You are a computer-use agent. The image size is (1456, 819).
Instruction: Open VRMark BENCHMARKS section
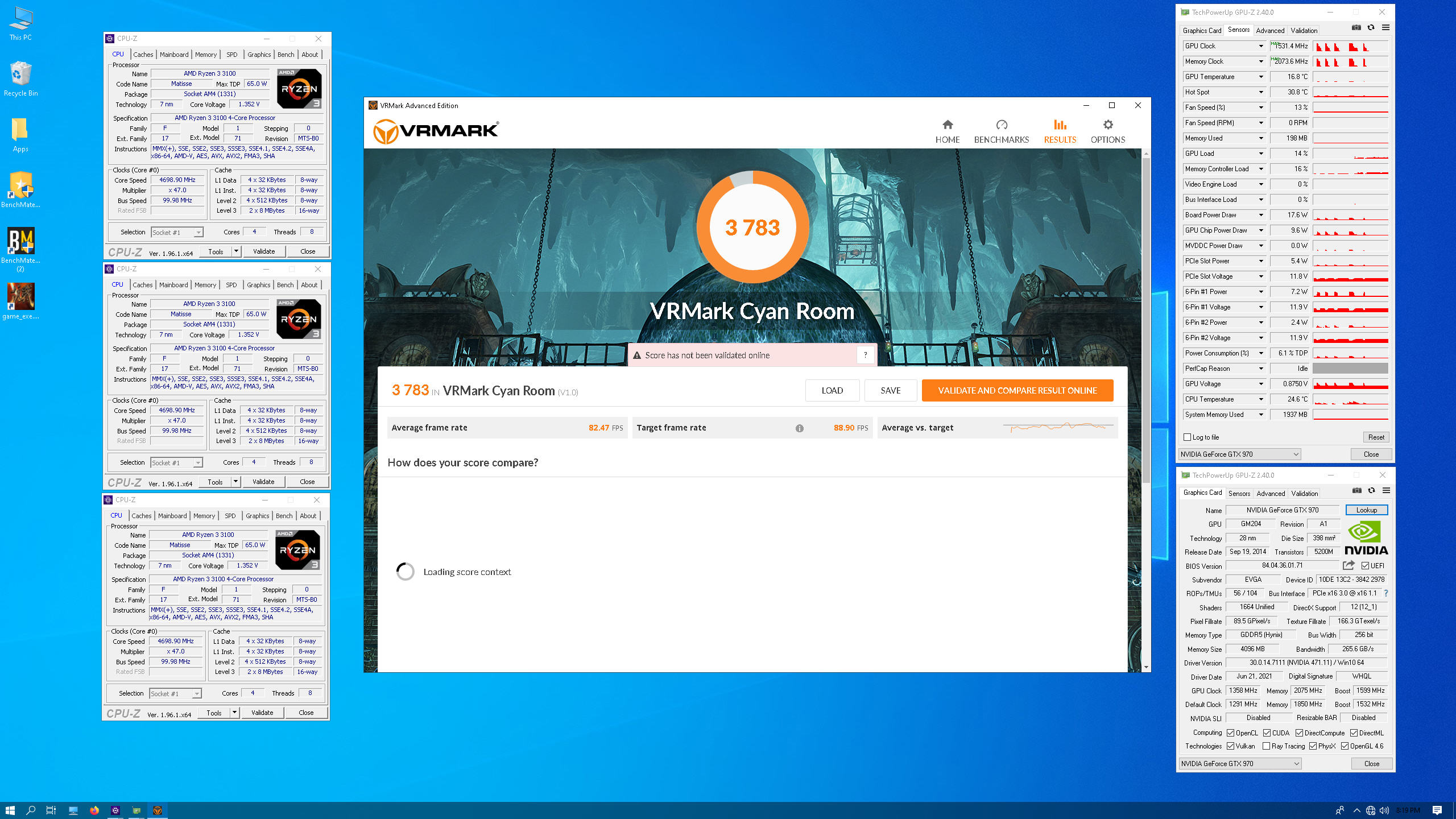1002,131
